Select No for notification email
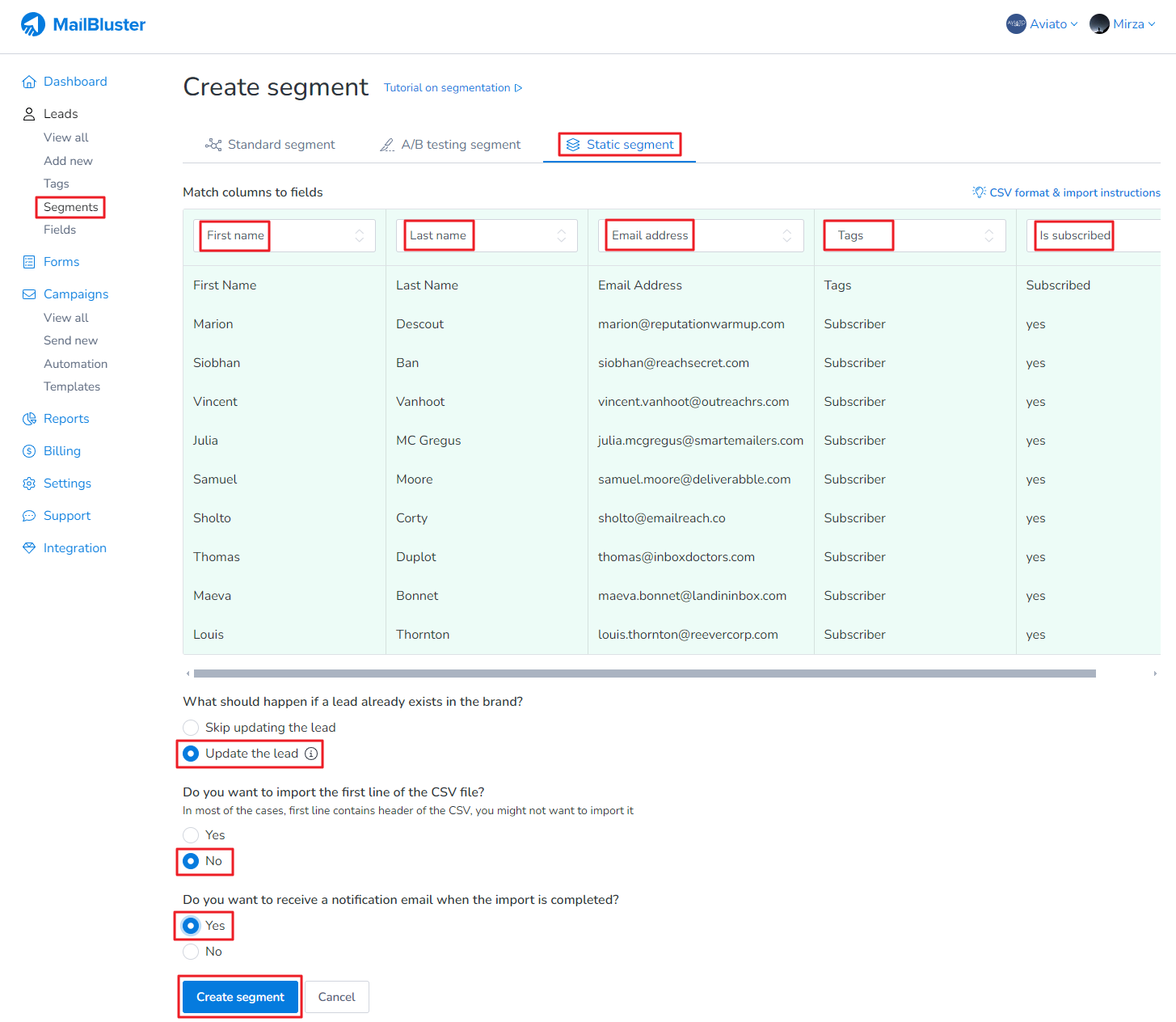The height and width of the screenshot is (1022, 1176). point(191,952)
